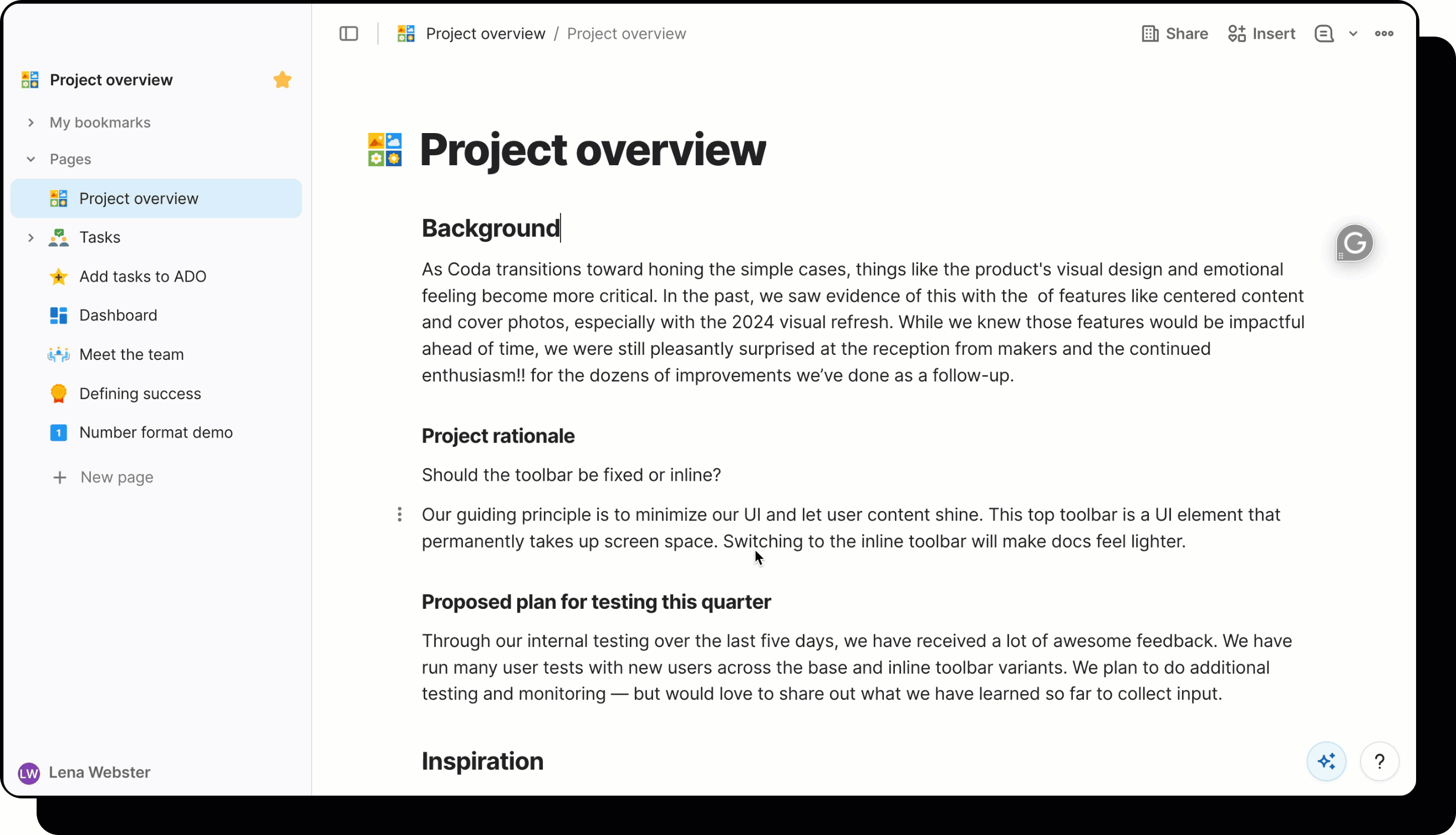The width and height of the screenshot is (1456, 835).
Task: Open the Grammarly widget icon
Action: (x=1355, y=243)
